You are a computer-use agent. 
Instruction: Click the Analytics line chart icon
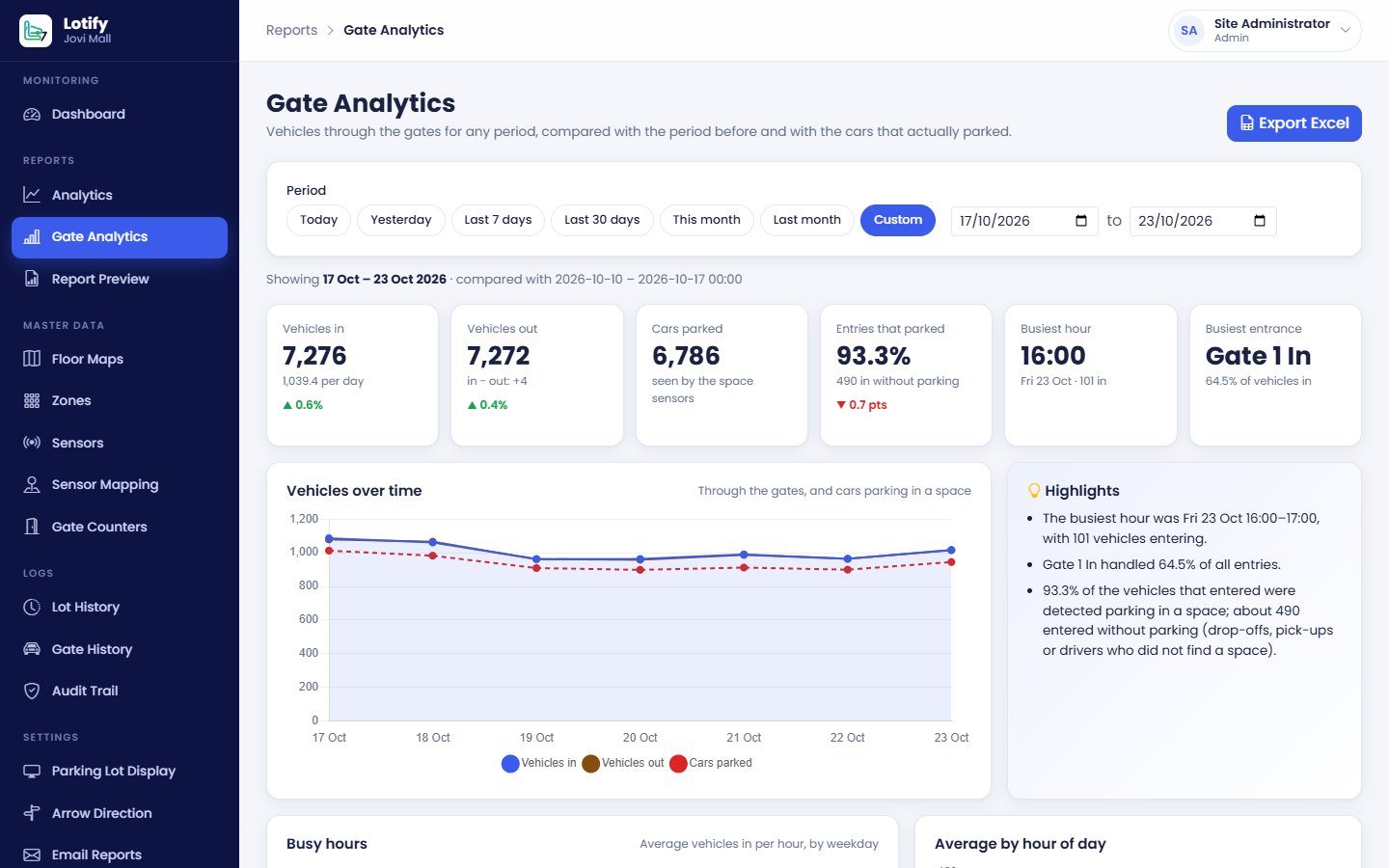[x=32, y=195]
